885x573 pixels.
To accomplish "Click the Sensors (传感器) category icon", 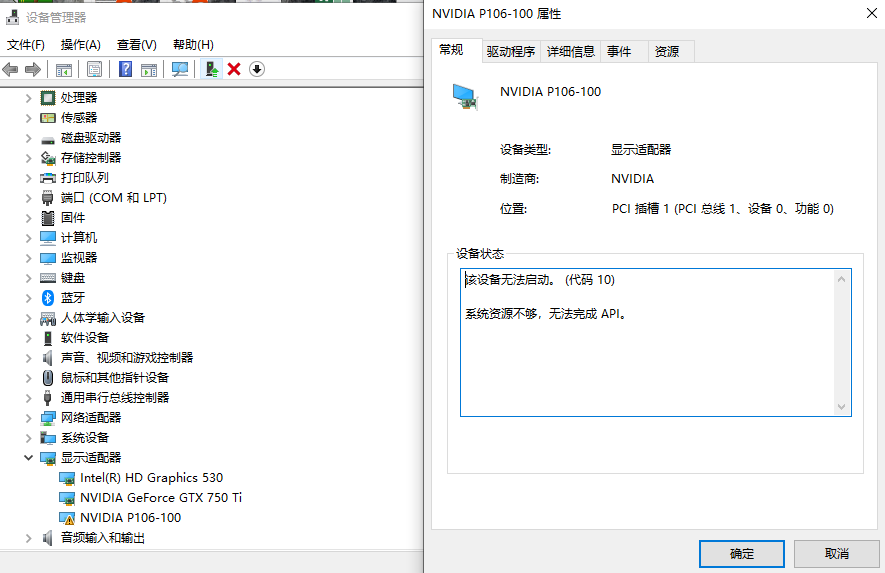I will pos(48,118).
